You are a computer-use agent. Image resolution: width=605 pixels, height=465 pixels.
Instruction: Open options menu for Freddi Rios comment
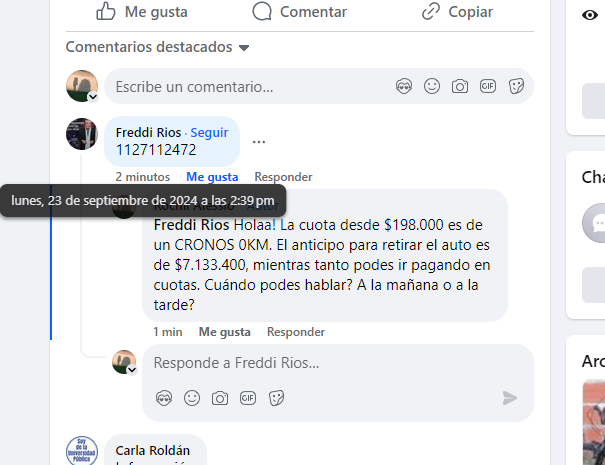[259, 142]
